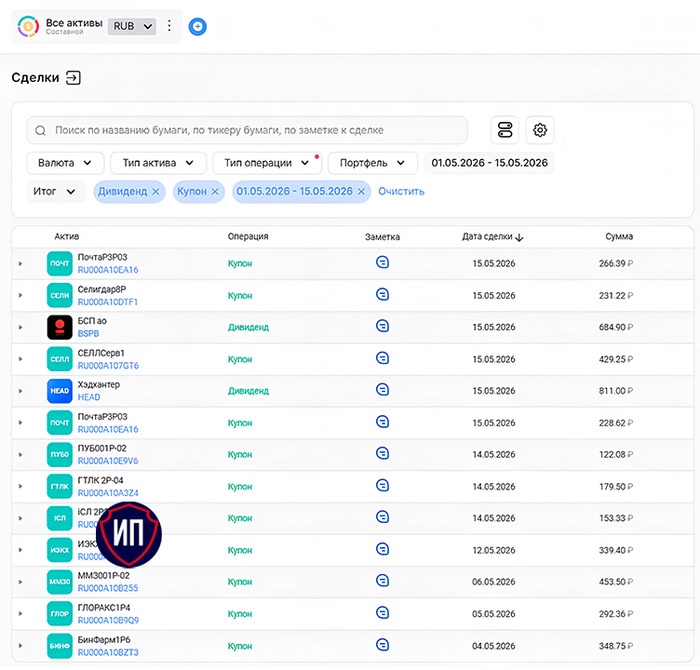Click the export icon next to Сделки
This screenshot has height=670, width=700.
[73, 78]
